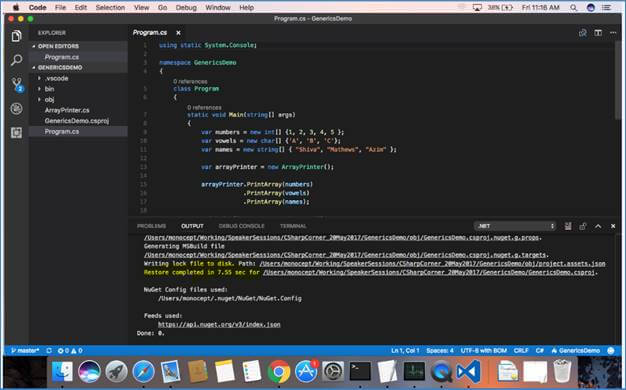
Task: Open the Help menu
Action: coord(246,7)
